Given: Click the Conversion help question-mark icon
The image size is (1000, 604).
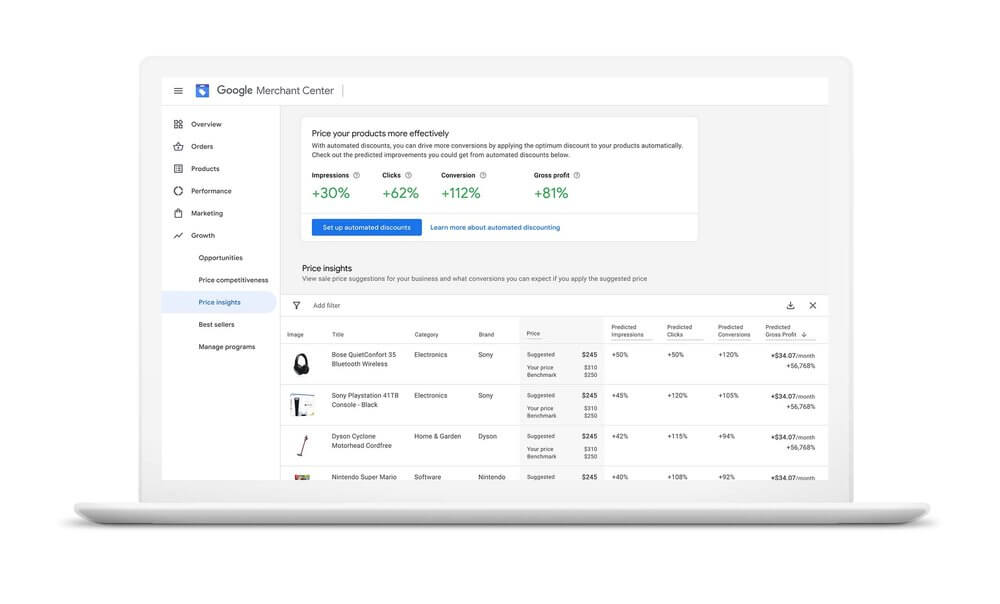Looking at the screenshot, I should pos(483,175).
